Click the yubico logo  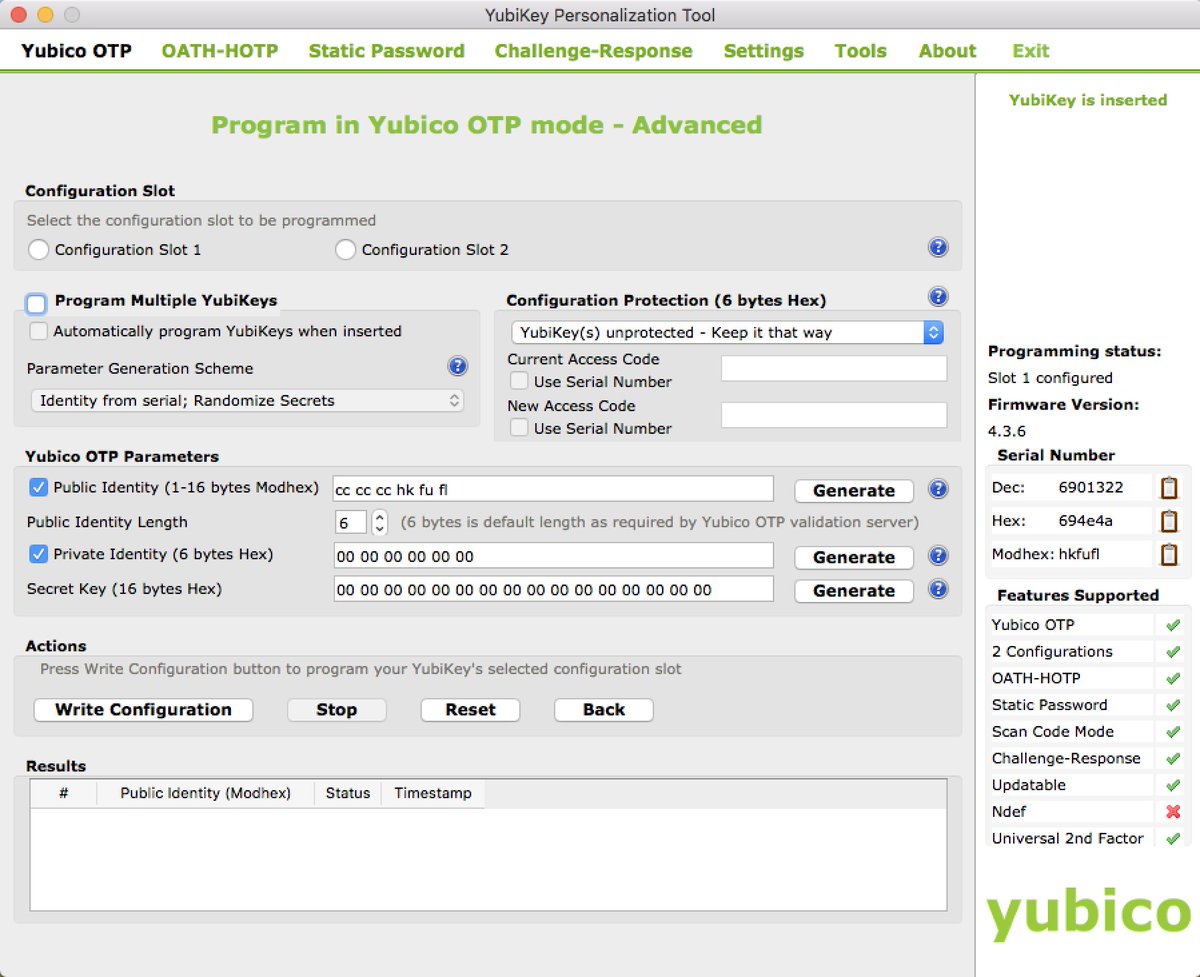pyautogui.click(x=1088, y=913)
